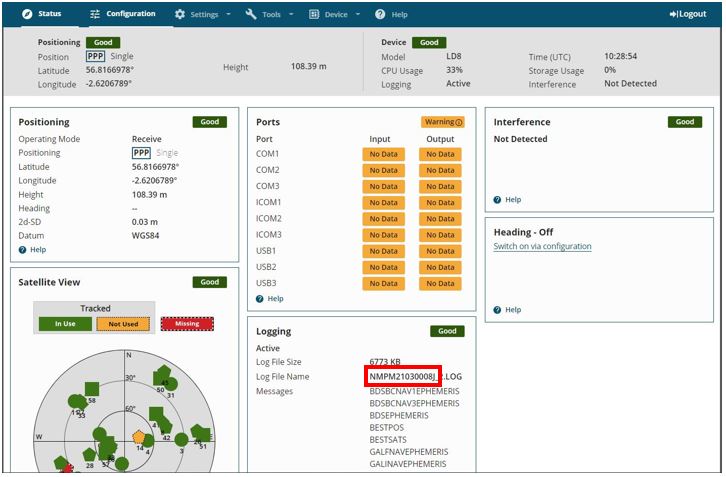Open the Configuration tab
726x477 pixels.
click(123, 14)
